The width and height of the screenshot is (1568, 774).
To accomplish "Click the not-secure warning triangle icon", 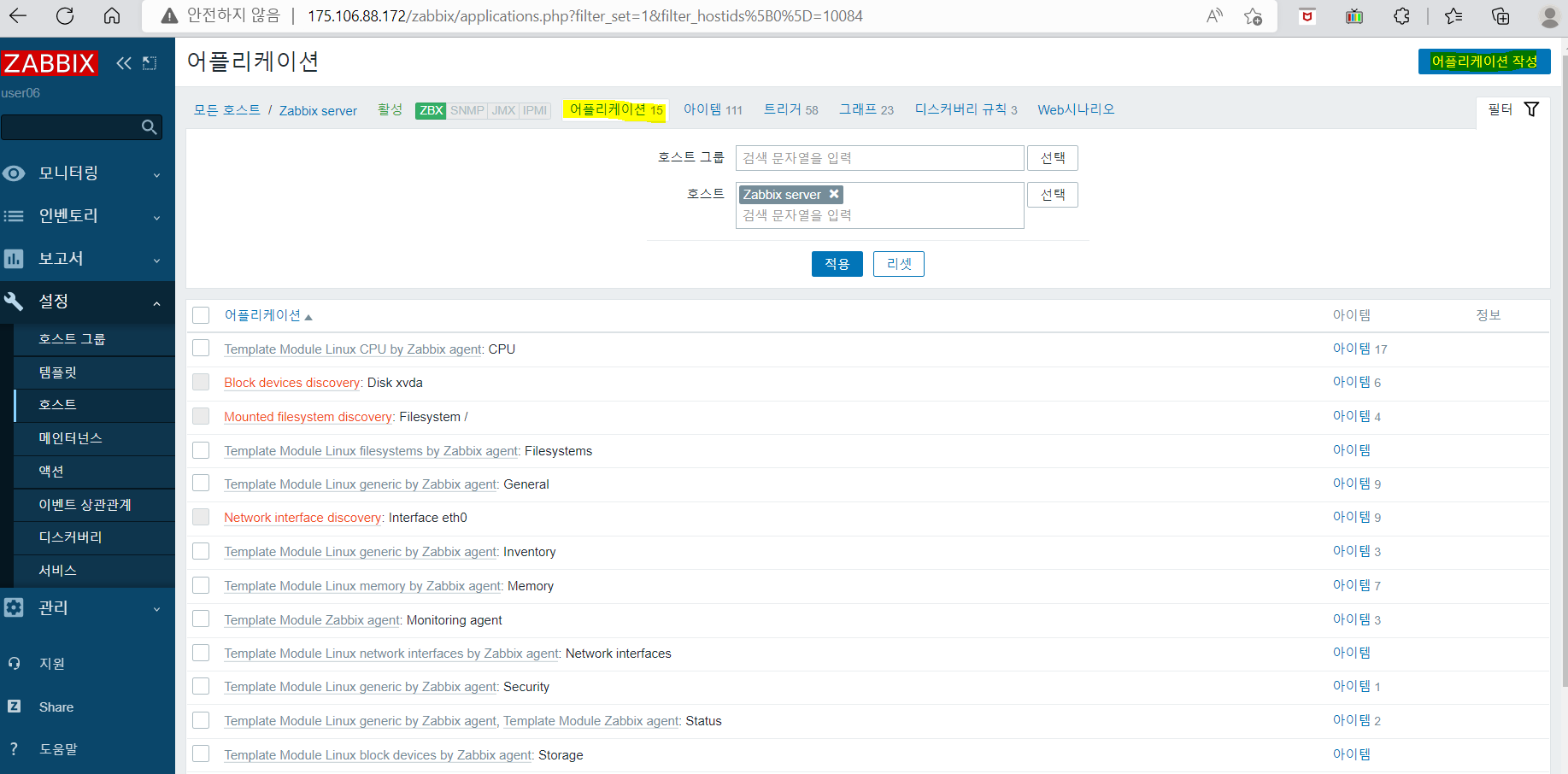I will [x=169, y=15].
